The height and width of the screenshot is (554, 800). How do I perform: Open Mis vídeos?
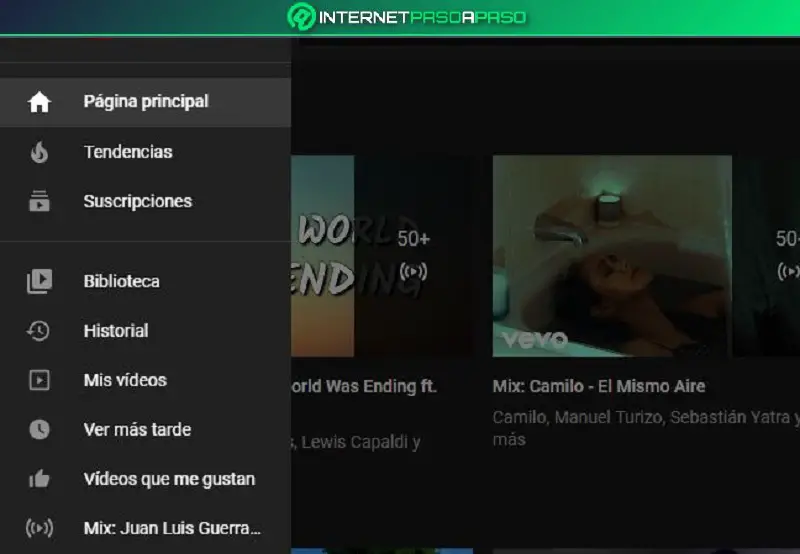coord(145,380)
